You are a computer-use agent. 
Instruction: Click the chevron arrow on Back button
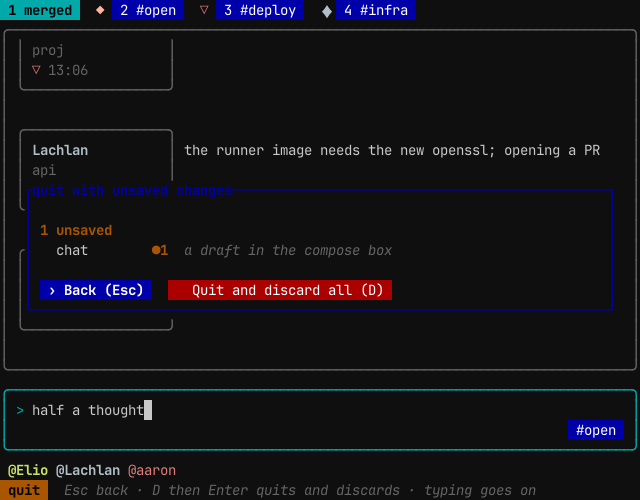tap(52, 291)
